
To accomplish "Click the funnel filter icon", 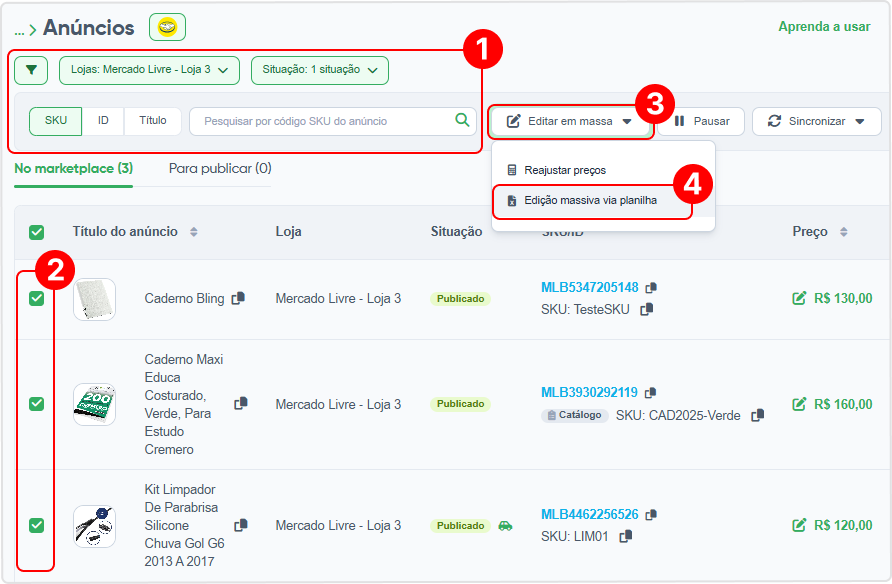I will [31, 70].
